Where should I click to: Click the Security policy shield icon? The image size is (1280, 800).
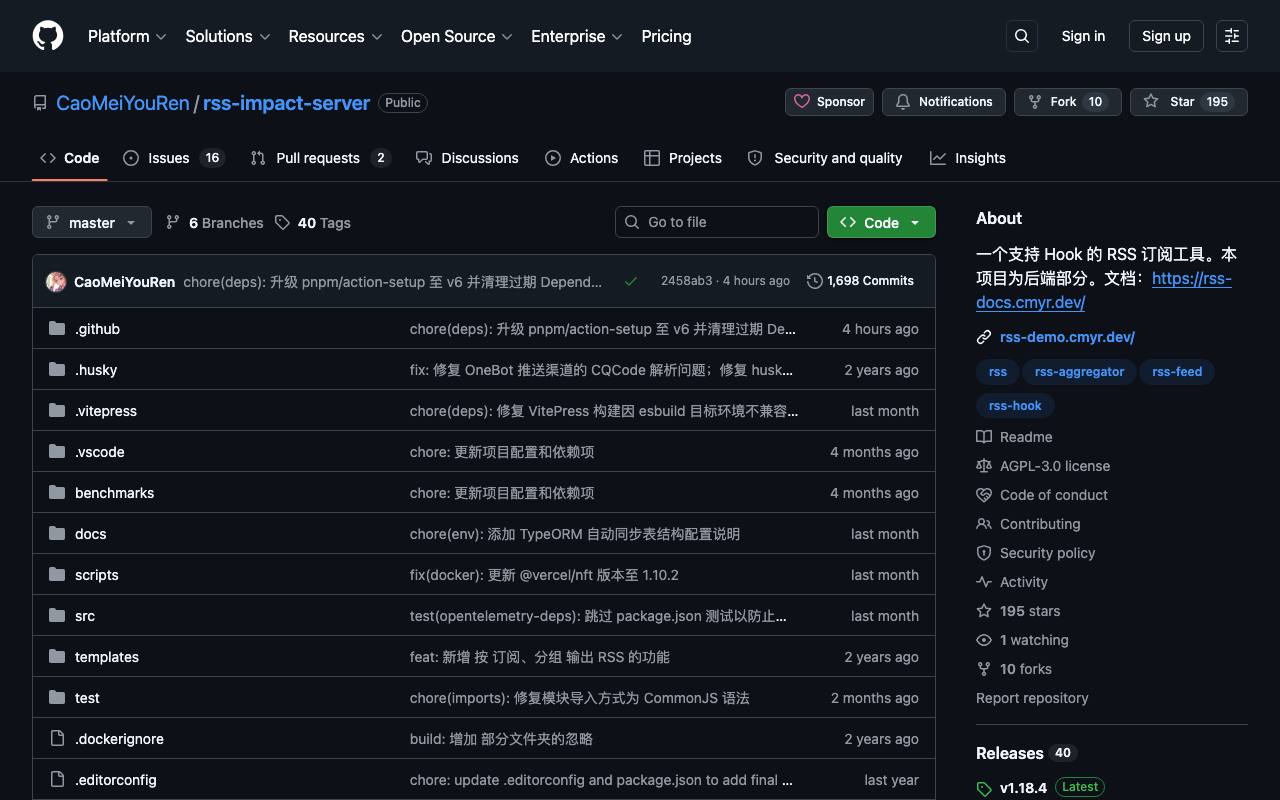tap(984, 553)
